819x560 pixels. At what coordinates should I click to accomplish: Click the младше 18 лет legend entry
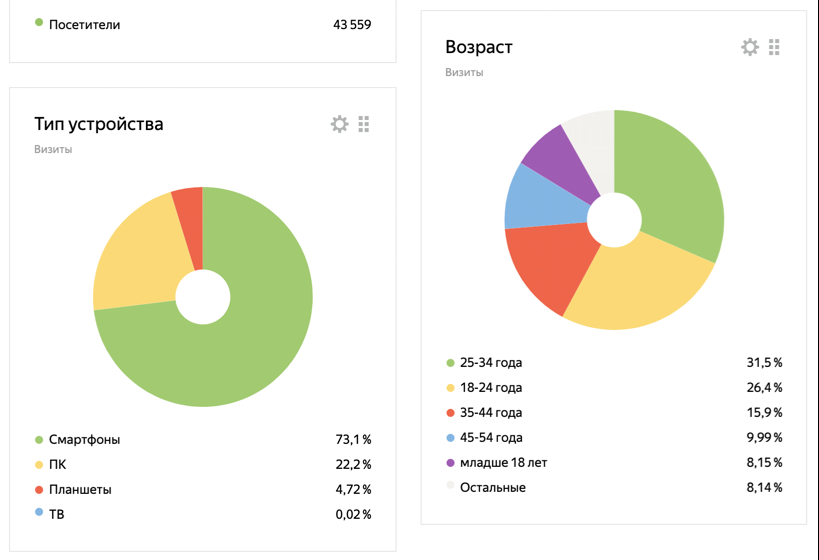[x=503, y=462]
